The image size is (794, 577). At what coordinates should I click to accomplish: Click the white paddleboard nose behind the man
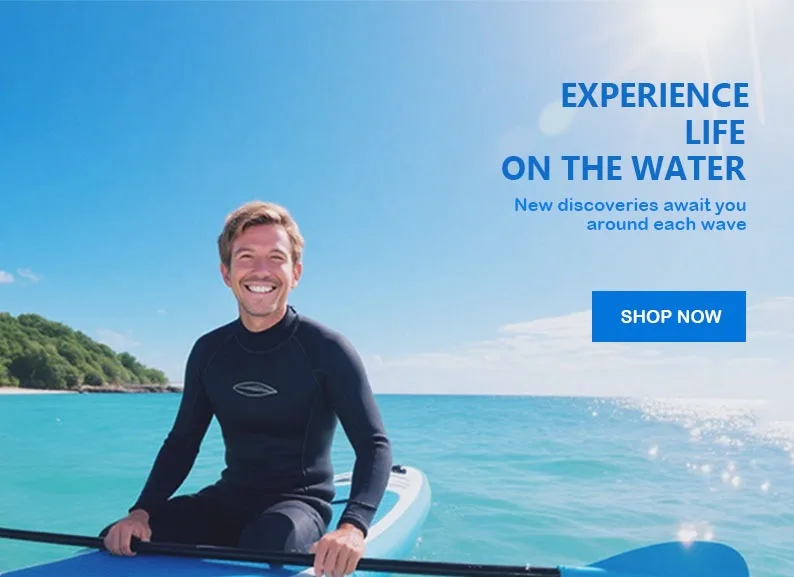tap(400, 502)
